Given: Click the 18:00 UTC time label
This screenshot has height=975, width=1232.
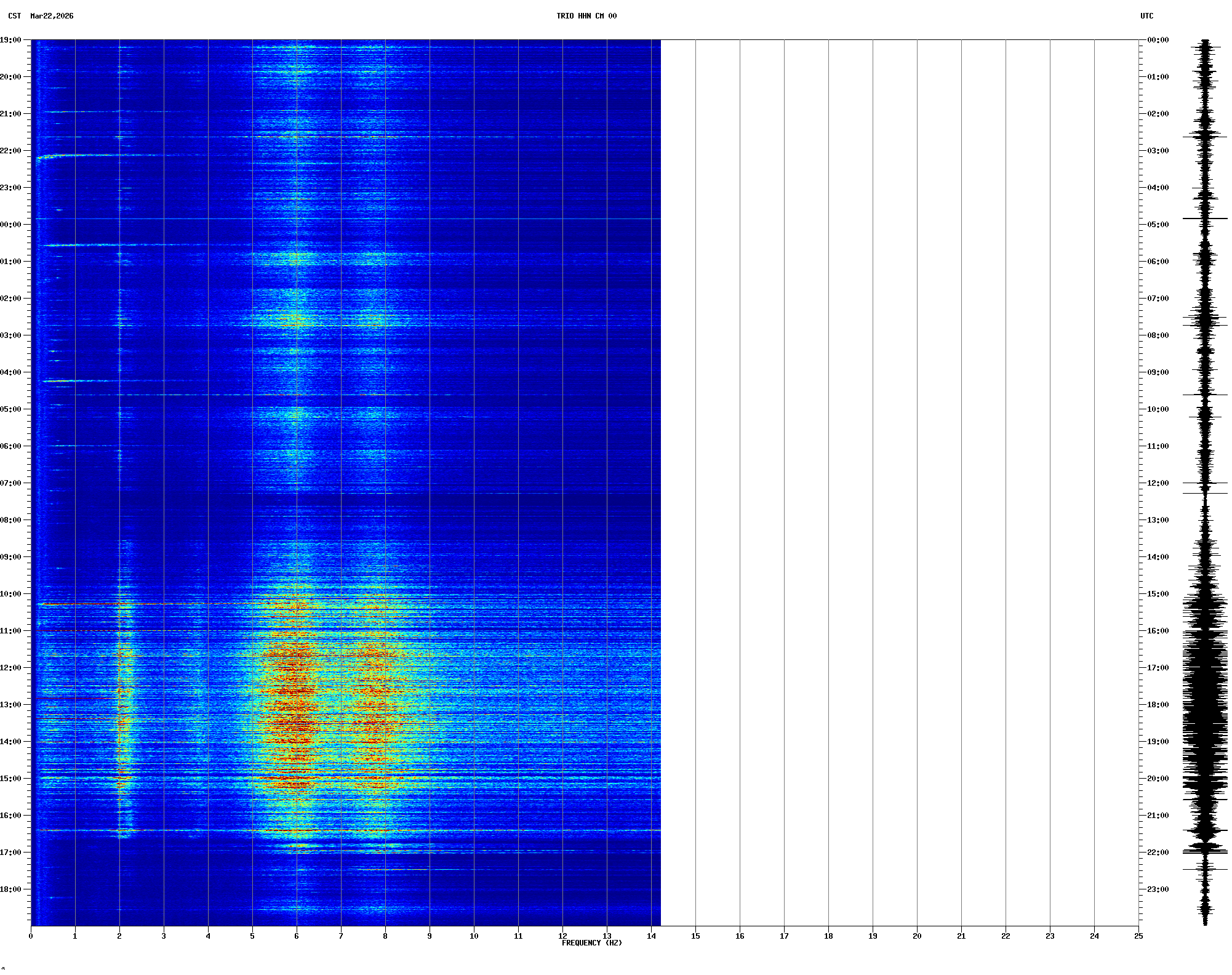Looking at the screenshot, I should 1158,705.
